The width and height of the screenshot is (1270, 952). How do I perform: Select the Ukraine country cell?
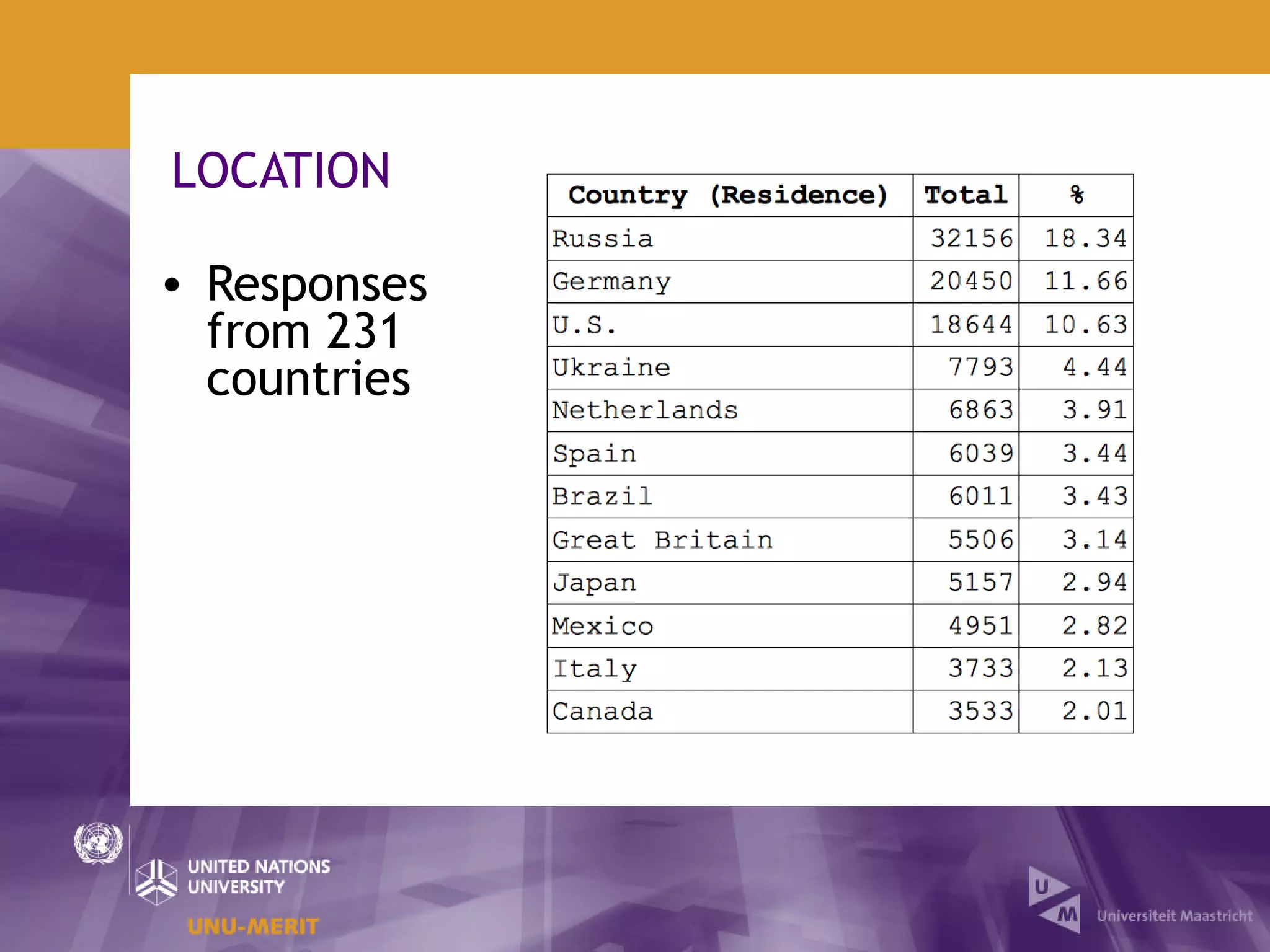tap(729, 368)
